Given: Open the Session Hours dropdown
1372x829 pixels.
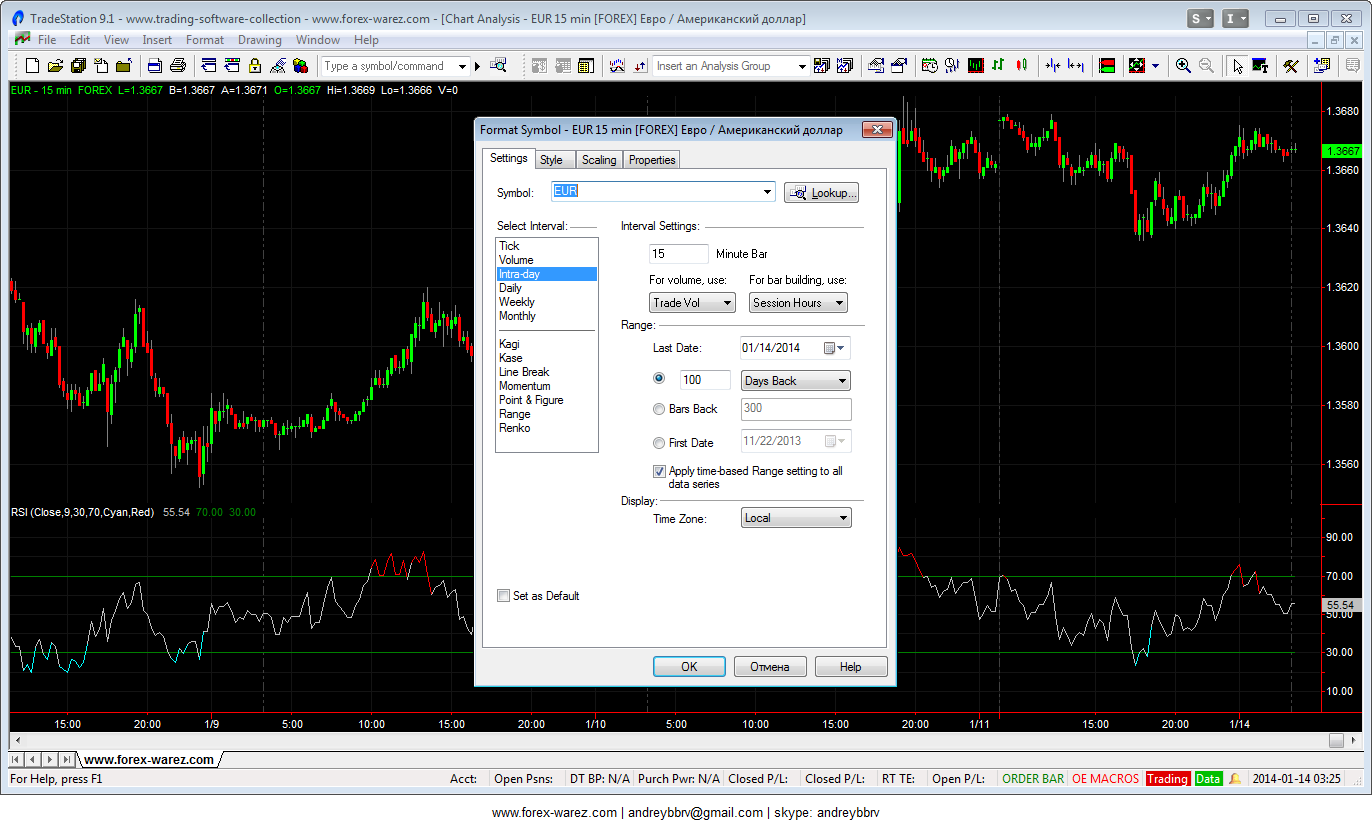Looking at the screenshot, I should (798, 303).
